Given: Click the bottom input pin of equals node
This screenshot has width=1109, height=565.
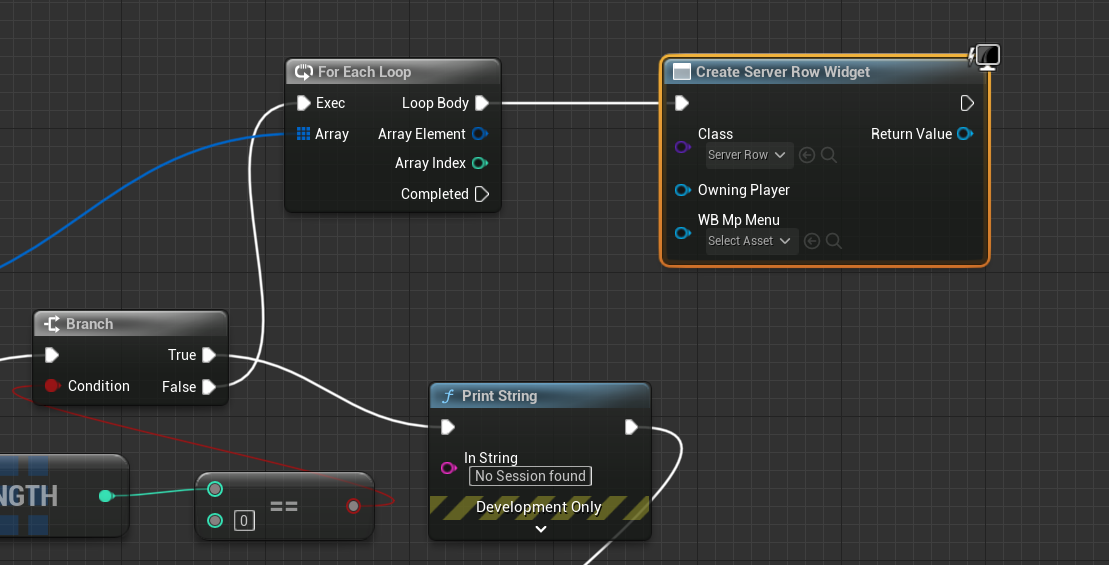Looking at the screenshot, I should [215, 520].
